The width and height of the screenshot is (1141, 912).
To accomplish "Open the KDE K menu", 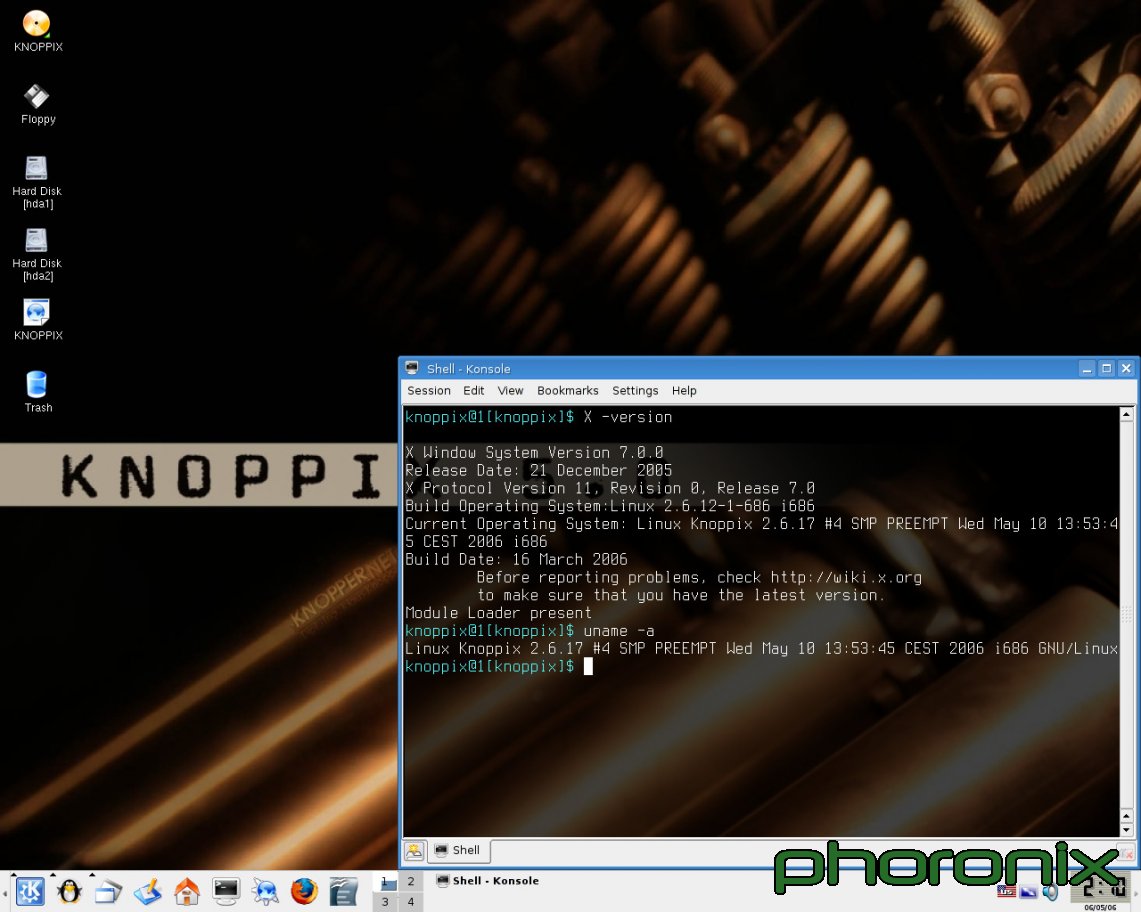I will click(29, 890).
